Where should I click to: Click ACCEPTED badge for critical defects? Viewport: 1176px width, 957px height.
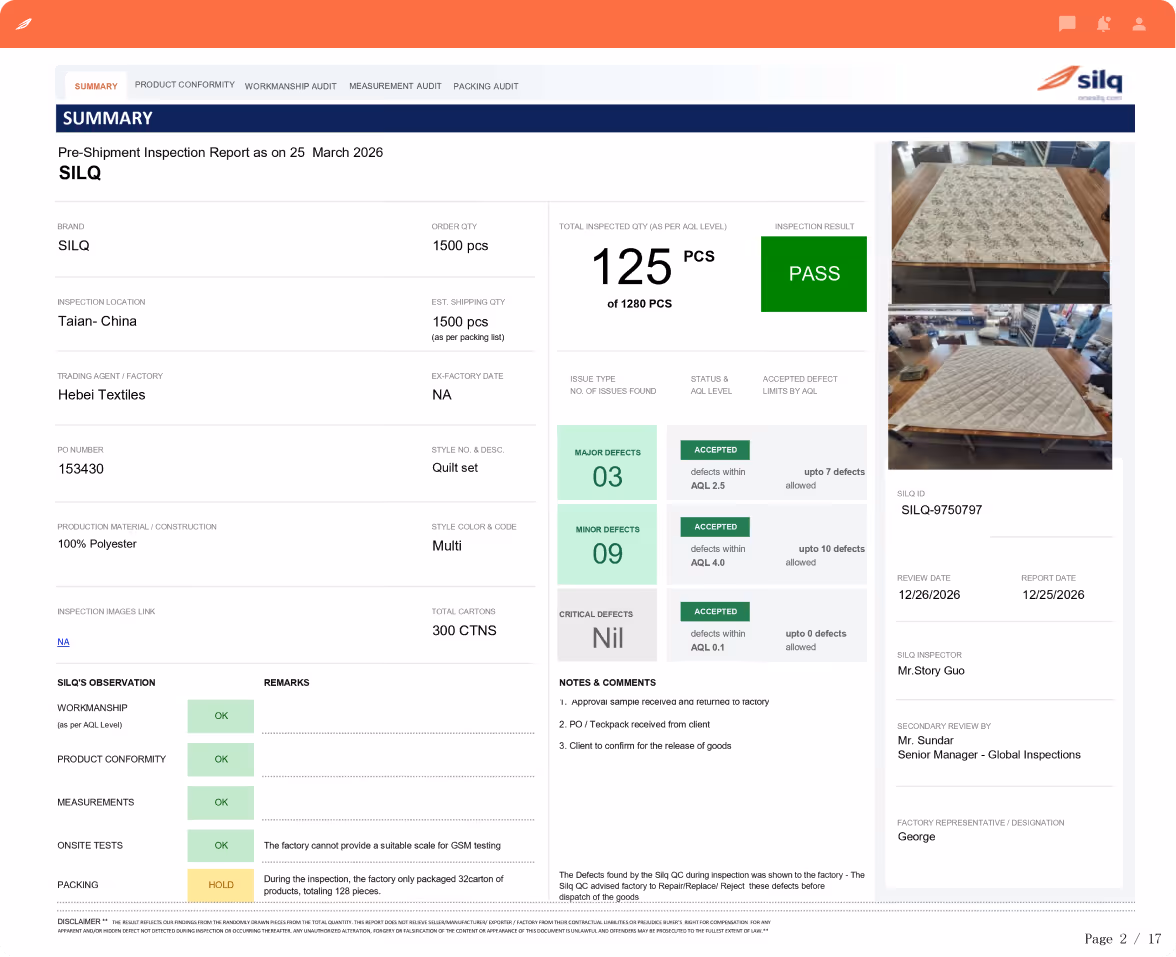coord(715,611)
